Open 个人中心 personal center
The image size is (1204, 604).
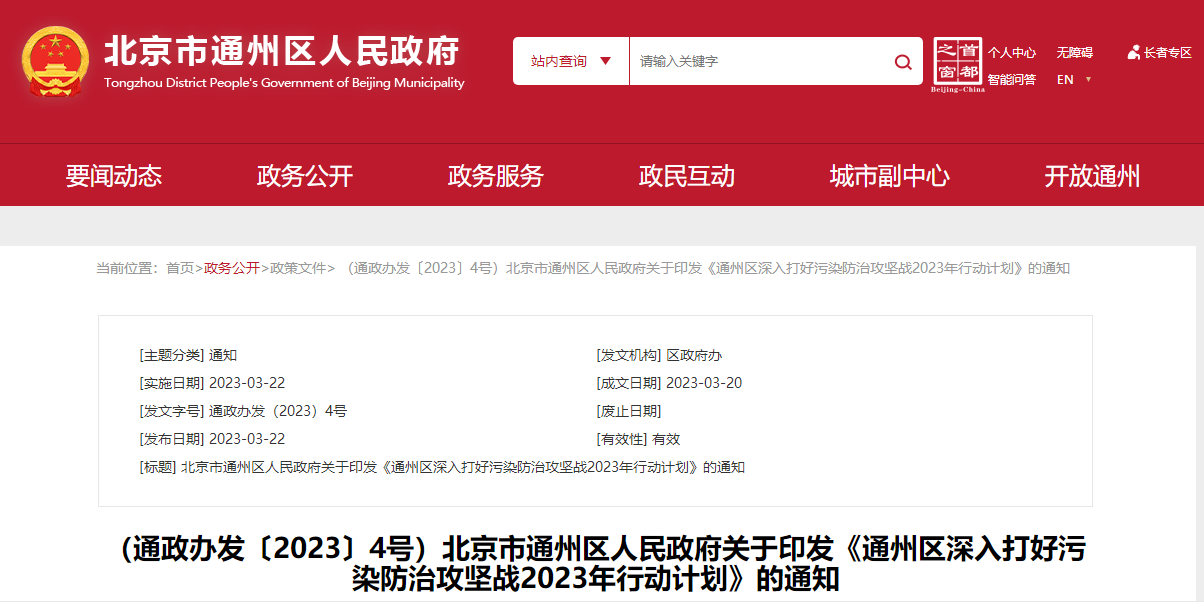(1012, 53)
